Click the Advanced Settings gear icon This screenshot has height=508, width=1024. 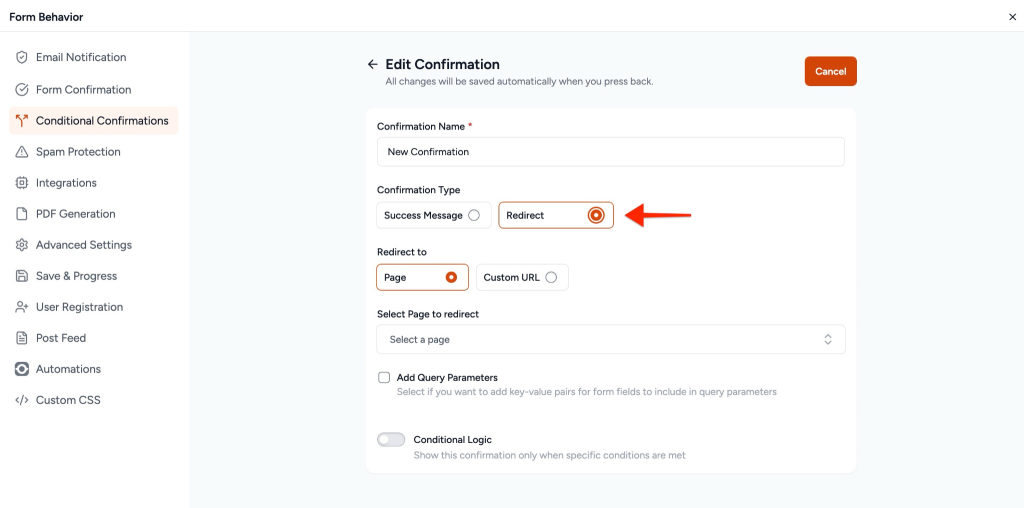click(x=22, y=245)
